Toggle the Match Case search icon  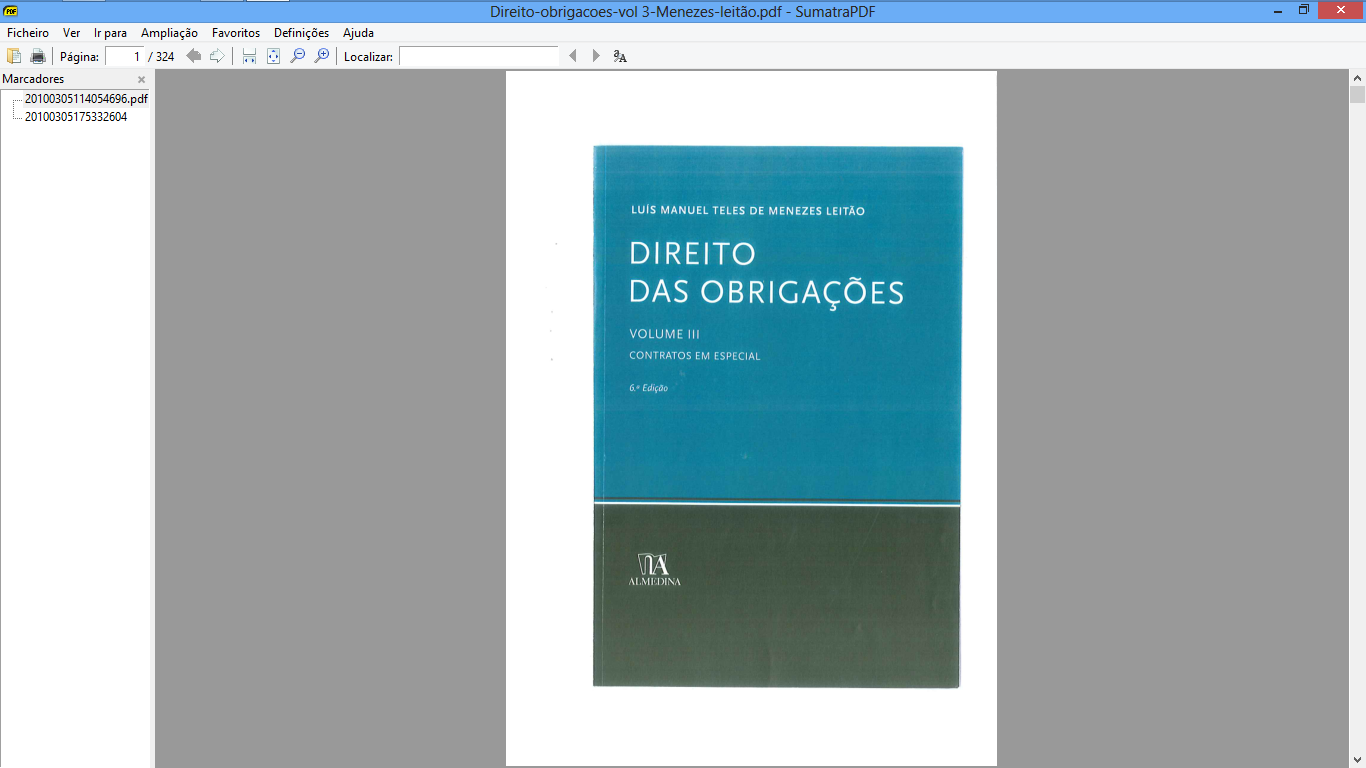pos(620,56)
